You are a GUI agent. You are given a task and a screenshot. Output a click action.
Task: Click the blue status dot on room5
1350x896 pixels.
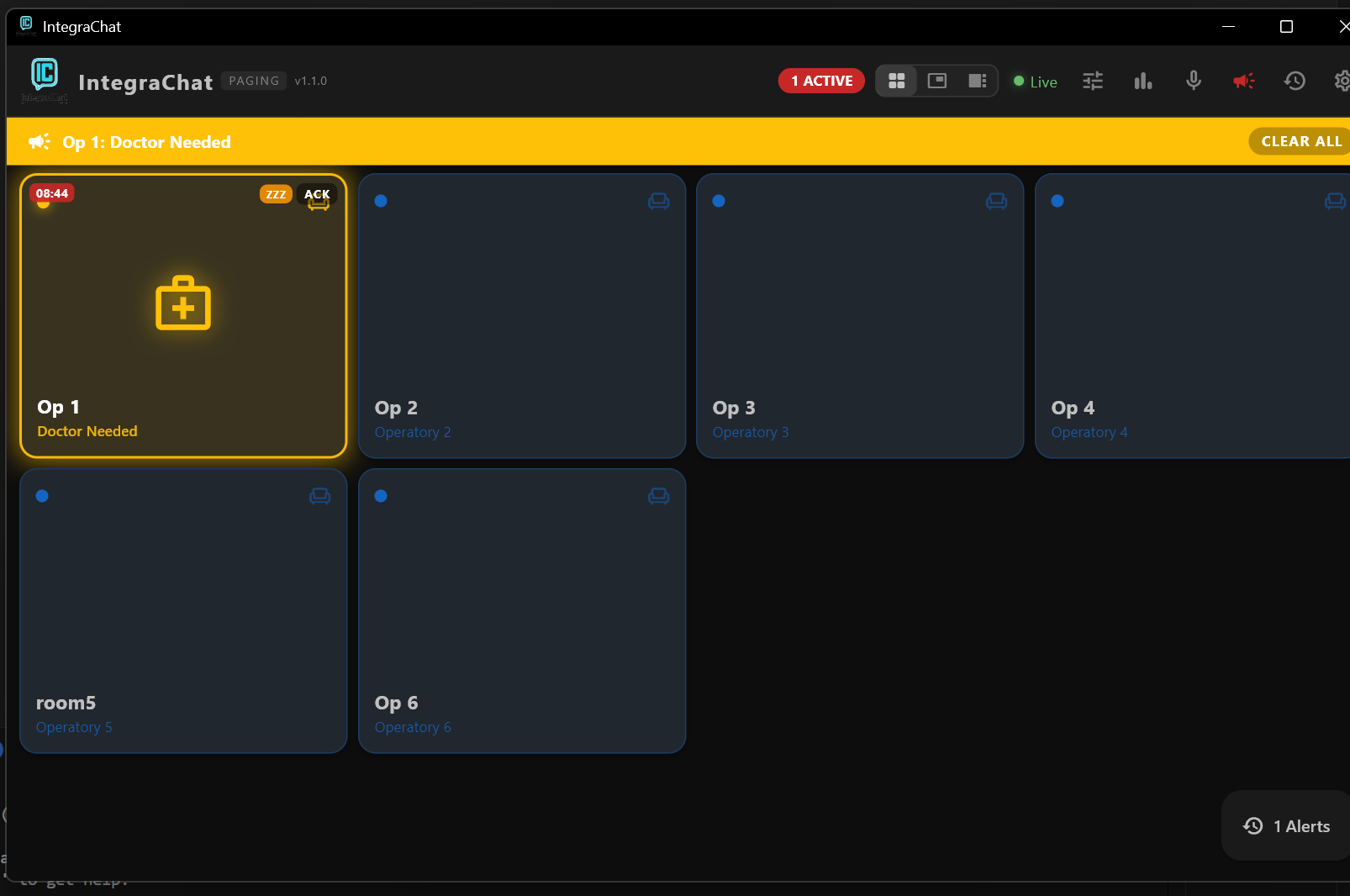[42, 496]
